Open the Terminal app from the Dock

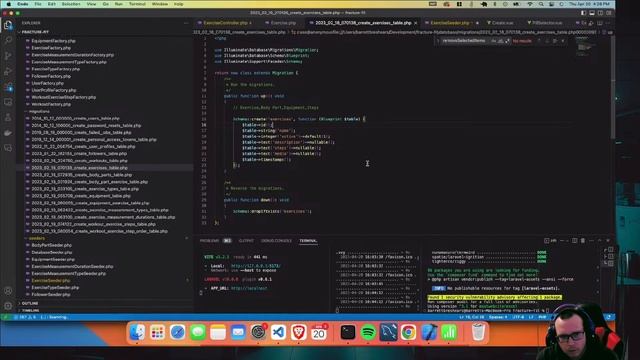point(348,332)
